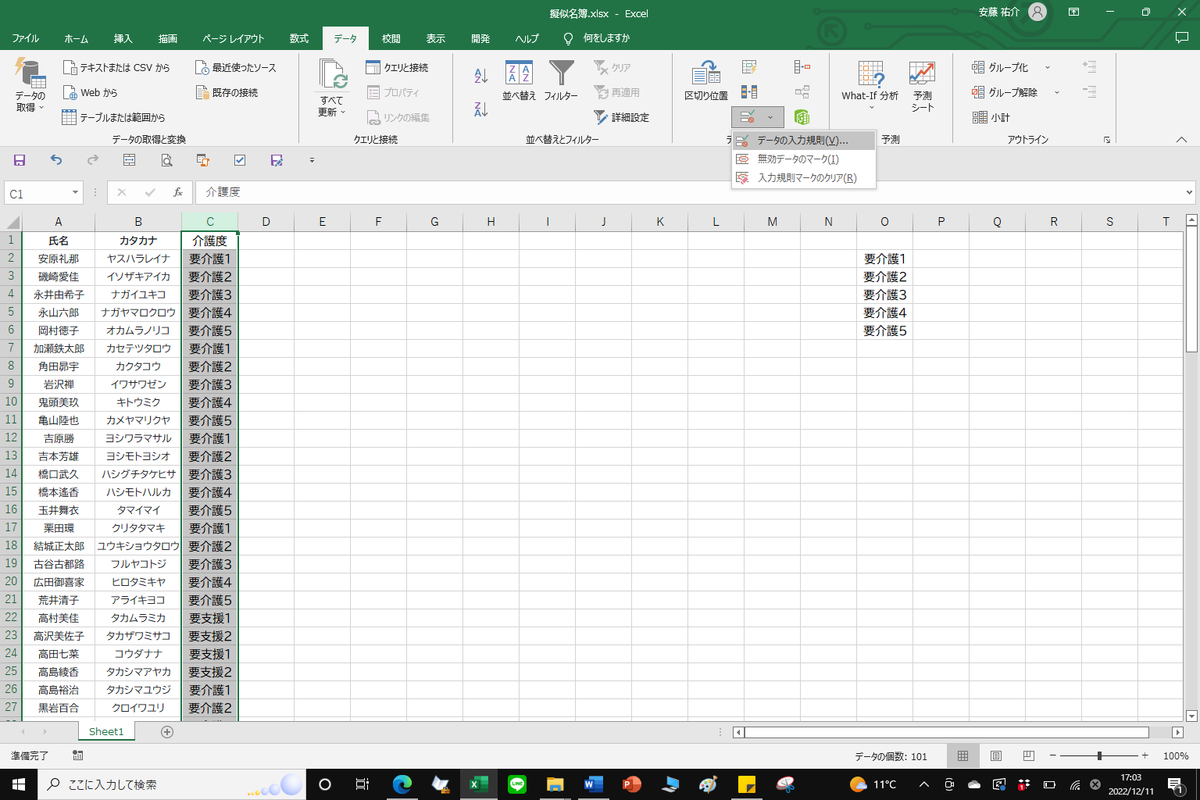Click the データの取得 (Get Data) icon

30,74
